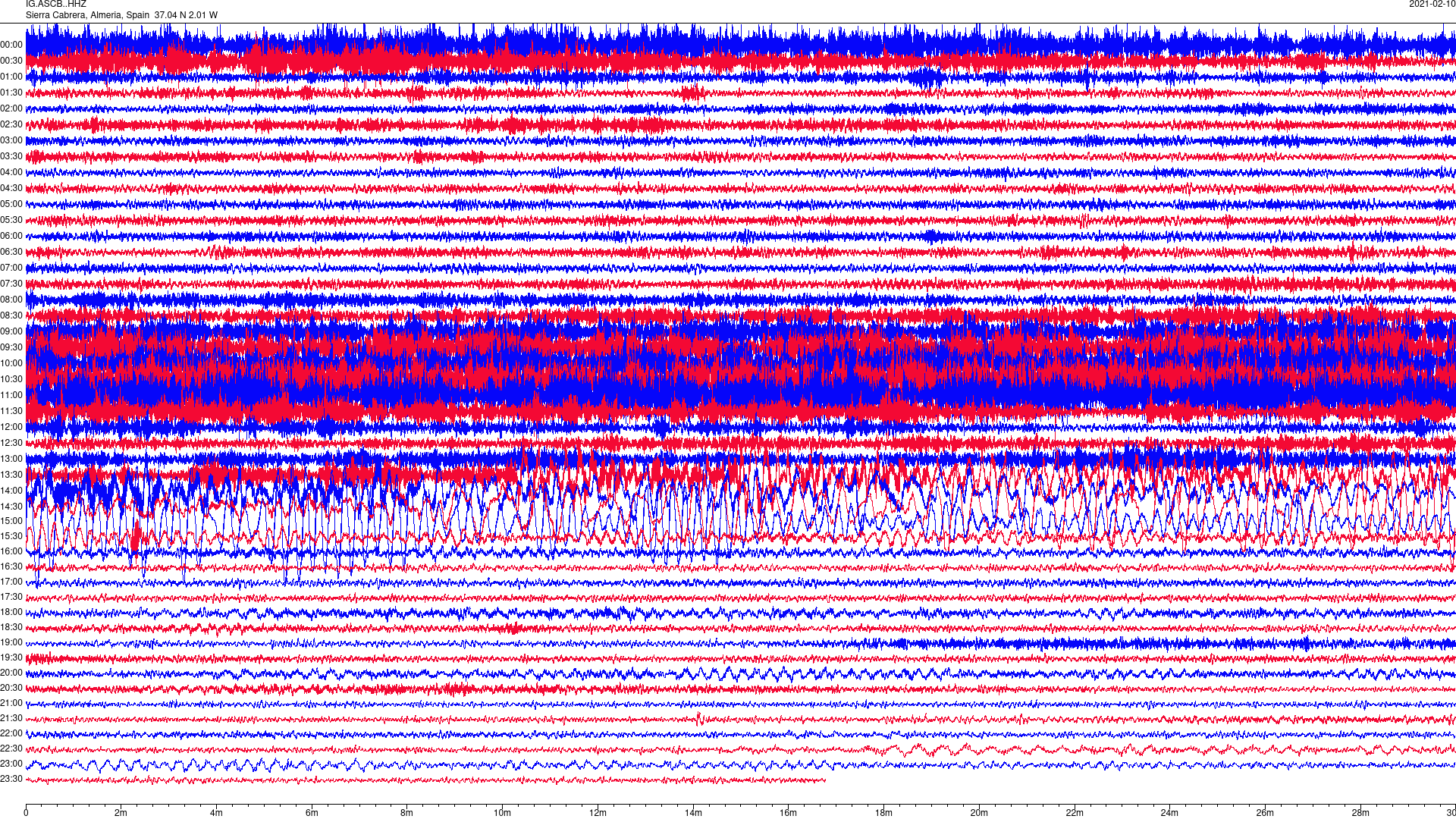Select the 09:00 time label

(x=11, y=331)
